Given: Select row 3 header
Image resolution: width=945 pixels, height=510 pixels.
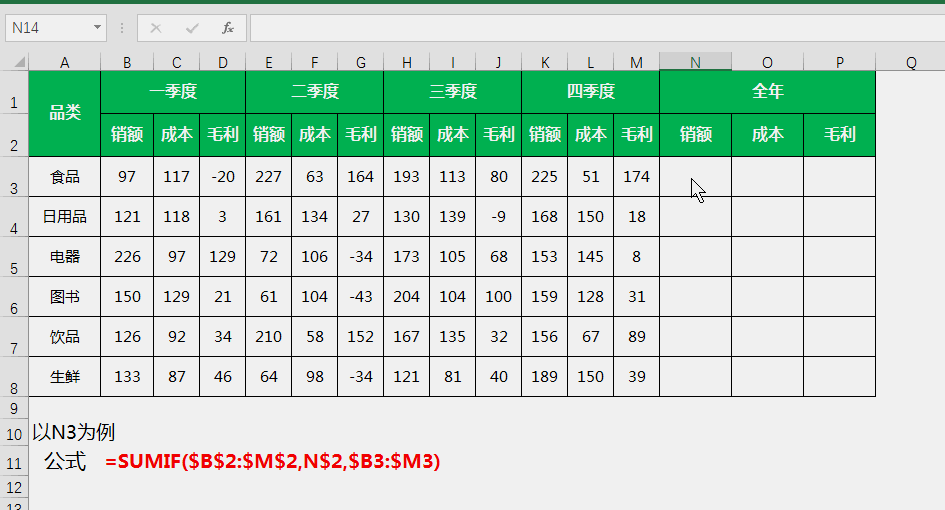Looking at the screenshot, I should [x=14, y=177].
